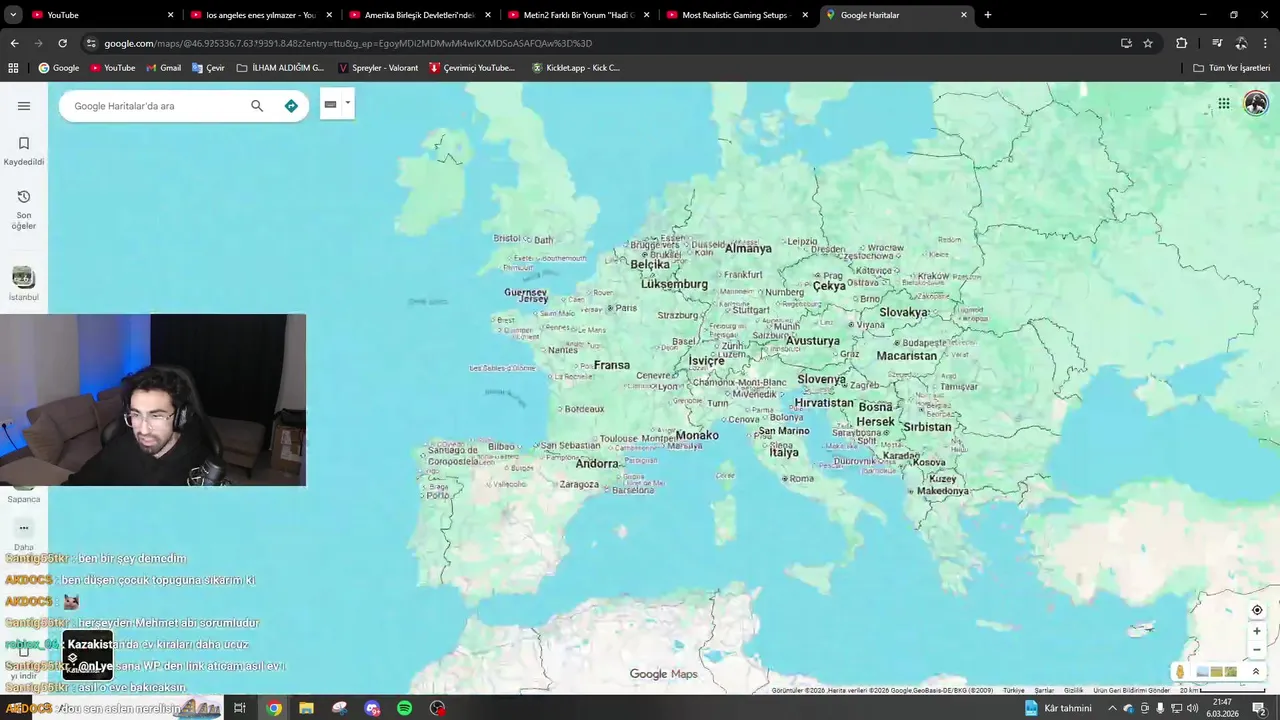
Task: Click the Daha three-dots button
Action: click(24, 528)
